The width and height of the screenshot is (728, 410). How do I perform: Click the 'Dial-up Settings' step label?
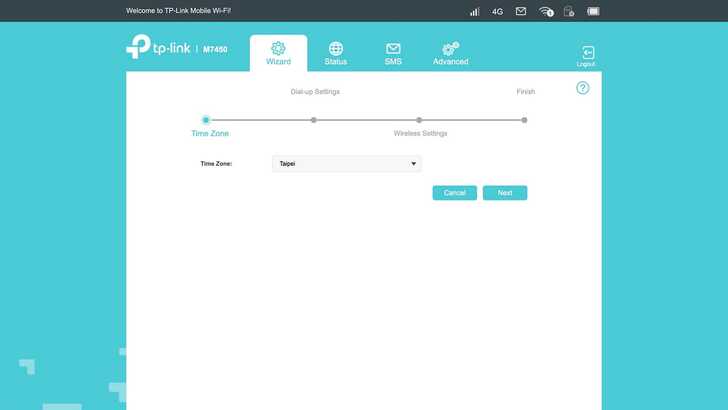coord(315,91)
